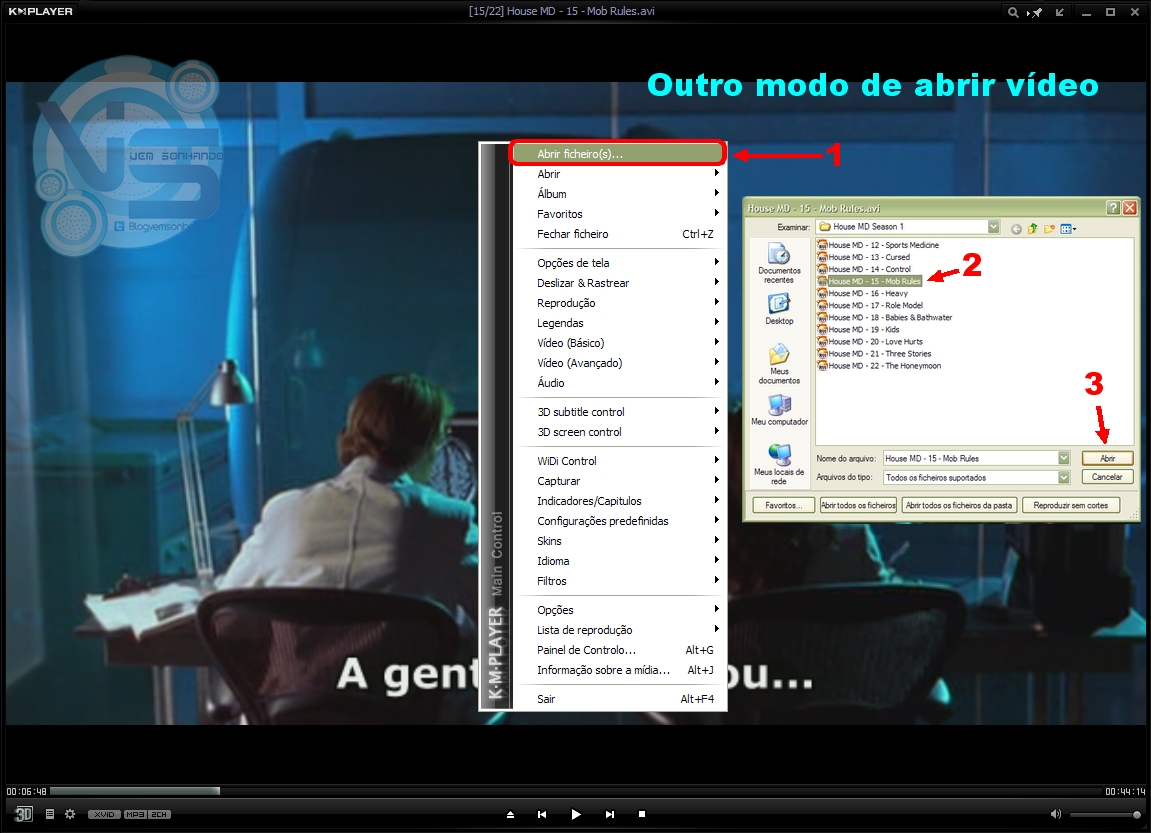1151x833 pixels.
Task: Go back using dialog's back arrow
Action: pyautogui.click(x=1016, y=229)
